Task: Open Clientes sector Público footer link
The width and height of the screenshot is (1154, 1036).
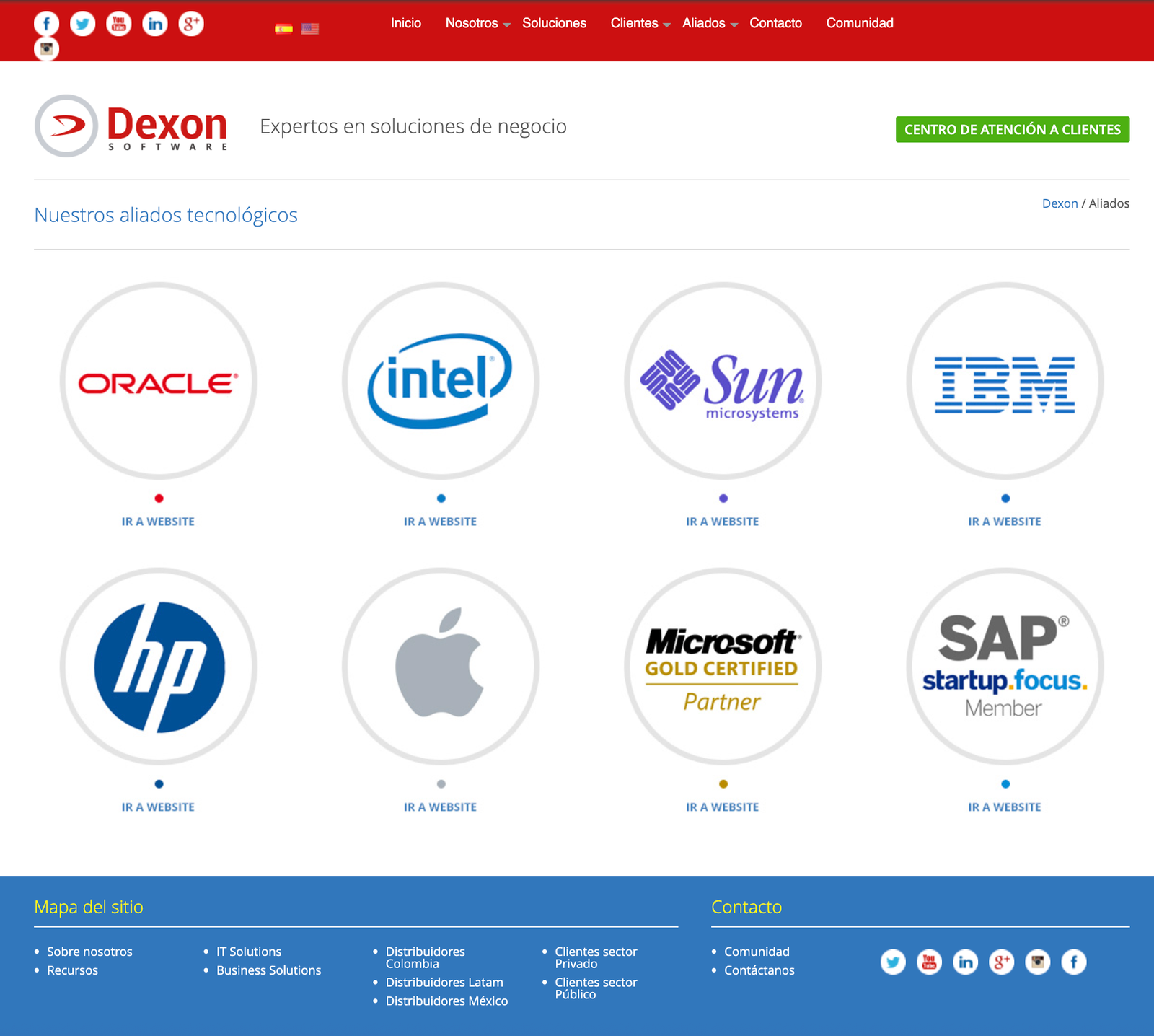Action: click(x=596, y=988)
